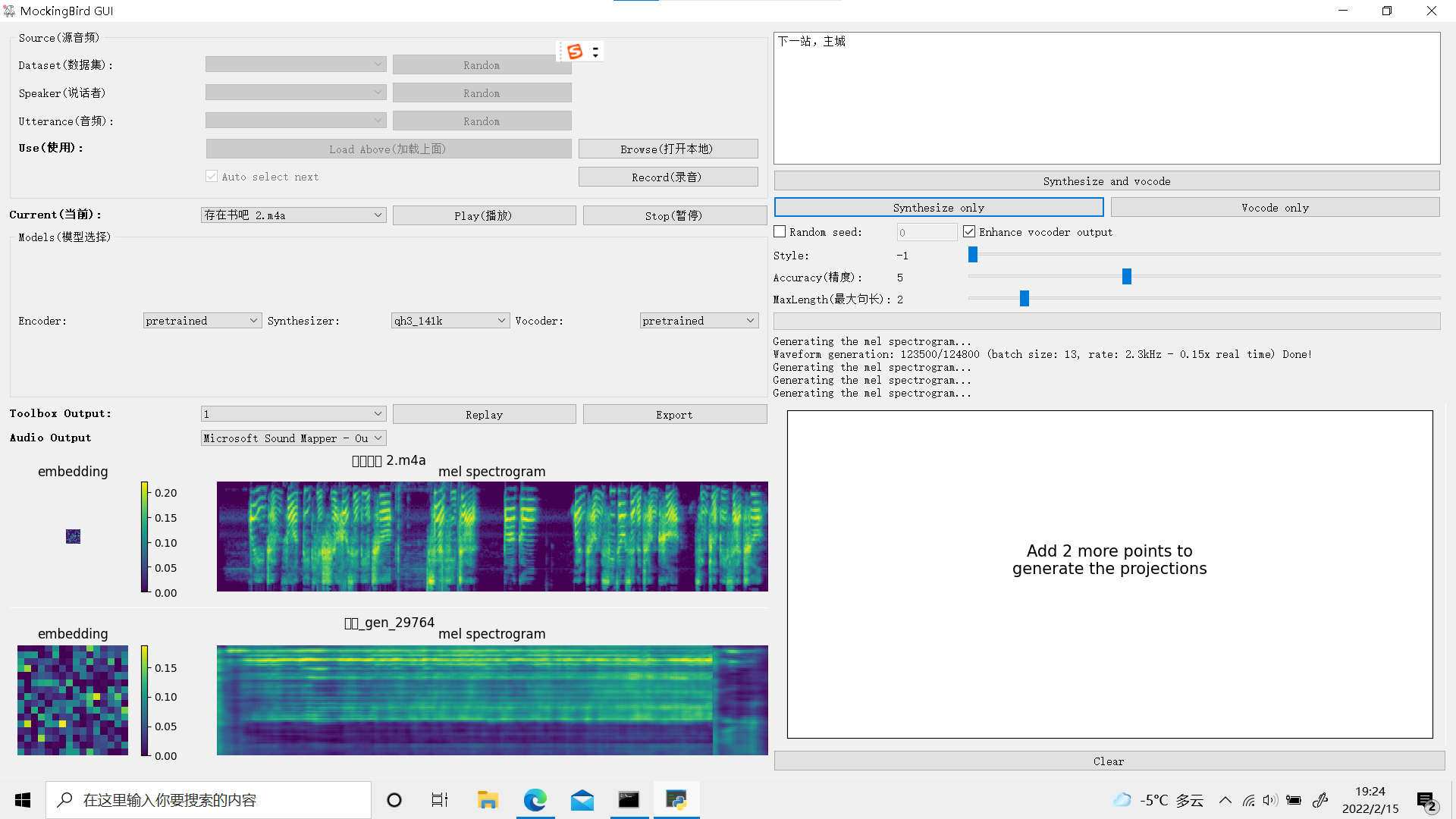
Task: Switch to Python app on taskbar
Action: click(x=676, y=800)
